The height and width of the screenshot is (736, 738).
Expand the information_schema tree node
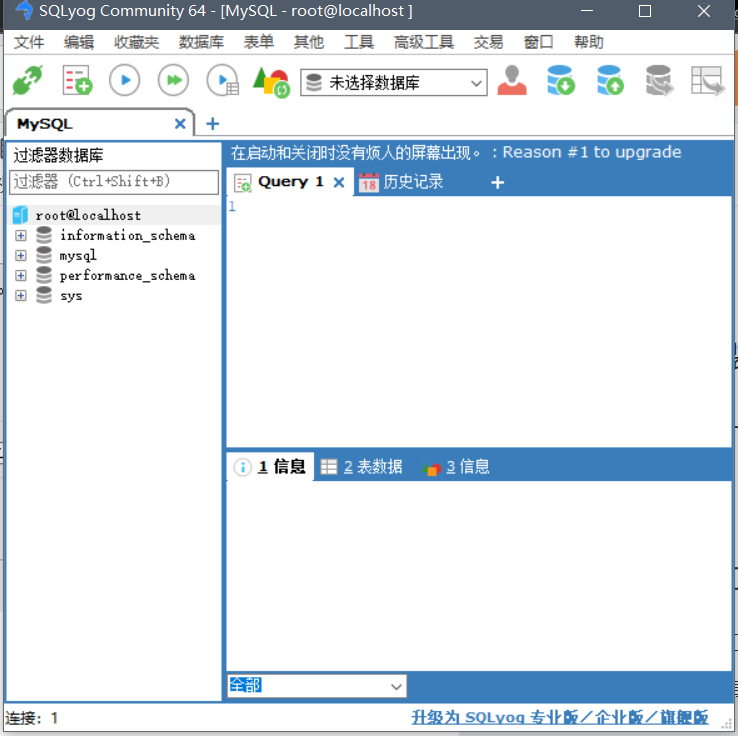21,235
